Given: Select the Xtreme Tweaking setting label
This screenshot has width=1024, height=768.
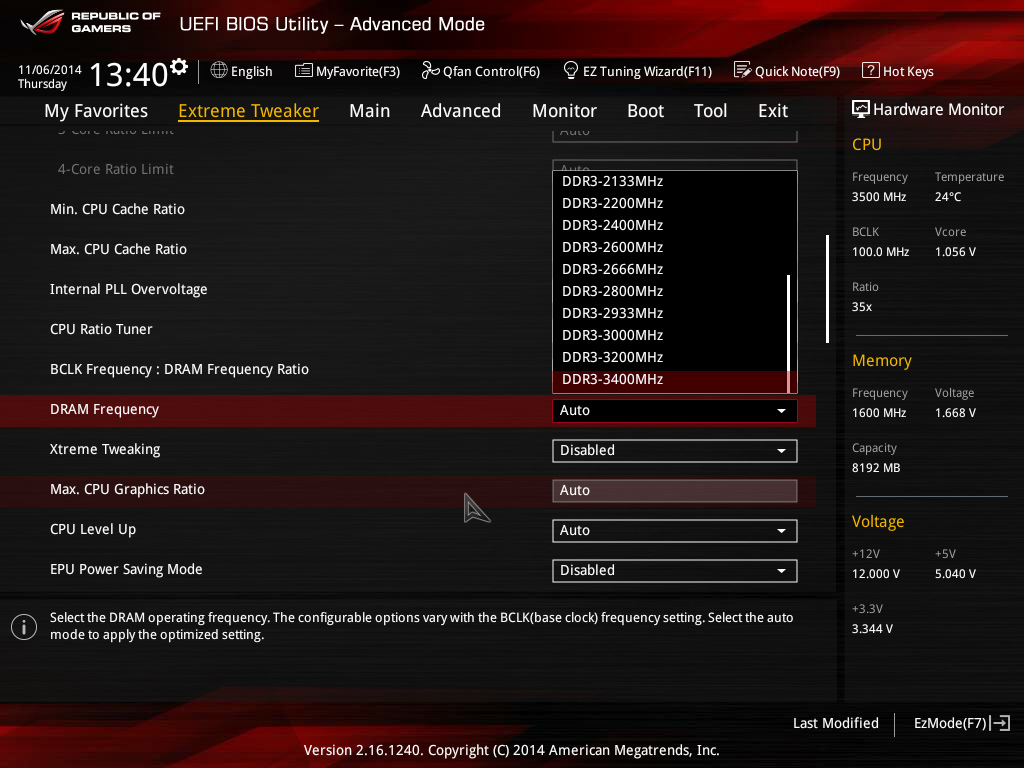Looking at the screenshot, I should (105, 449).
